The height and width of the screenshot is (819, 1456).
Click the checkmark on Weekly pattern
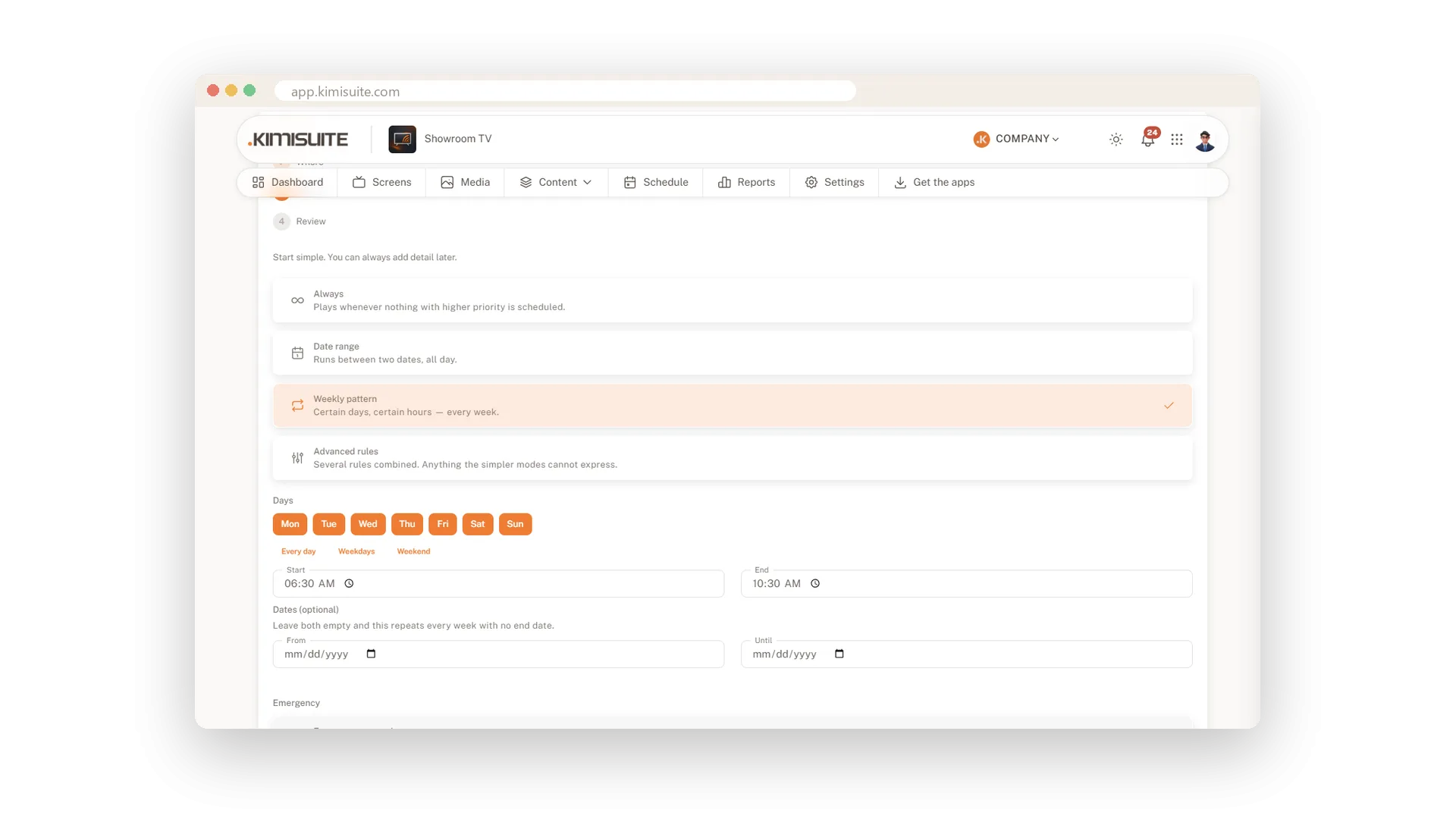tap(1169, 406)
